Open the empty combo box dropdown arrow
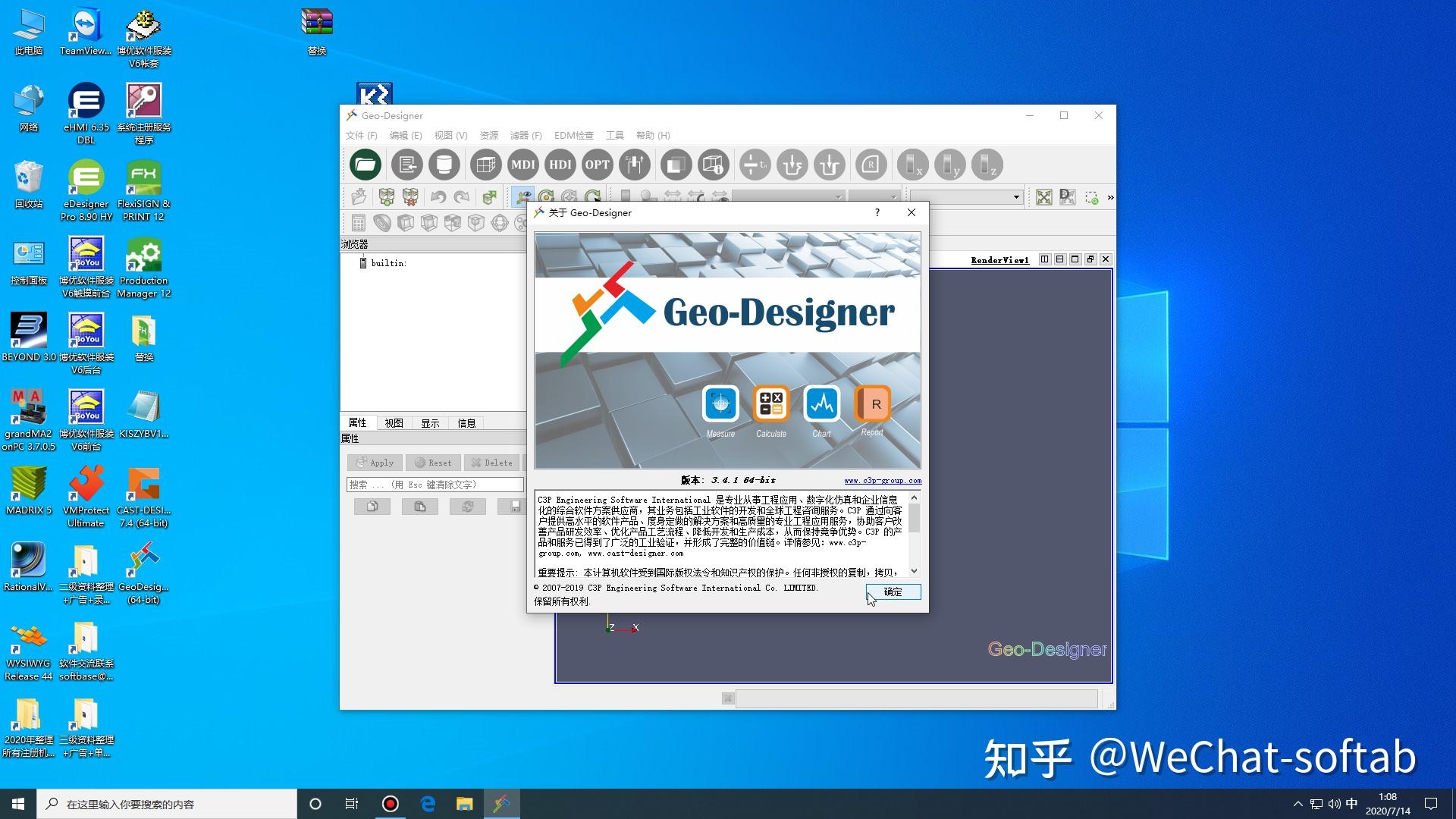 tap(1016, 197)
